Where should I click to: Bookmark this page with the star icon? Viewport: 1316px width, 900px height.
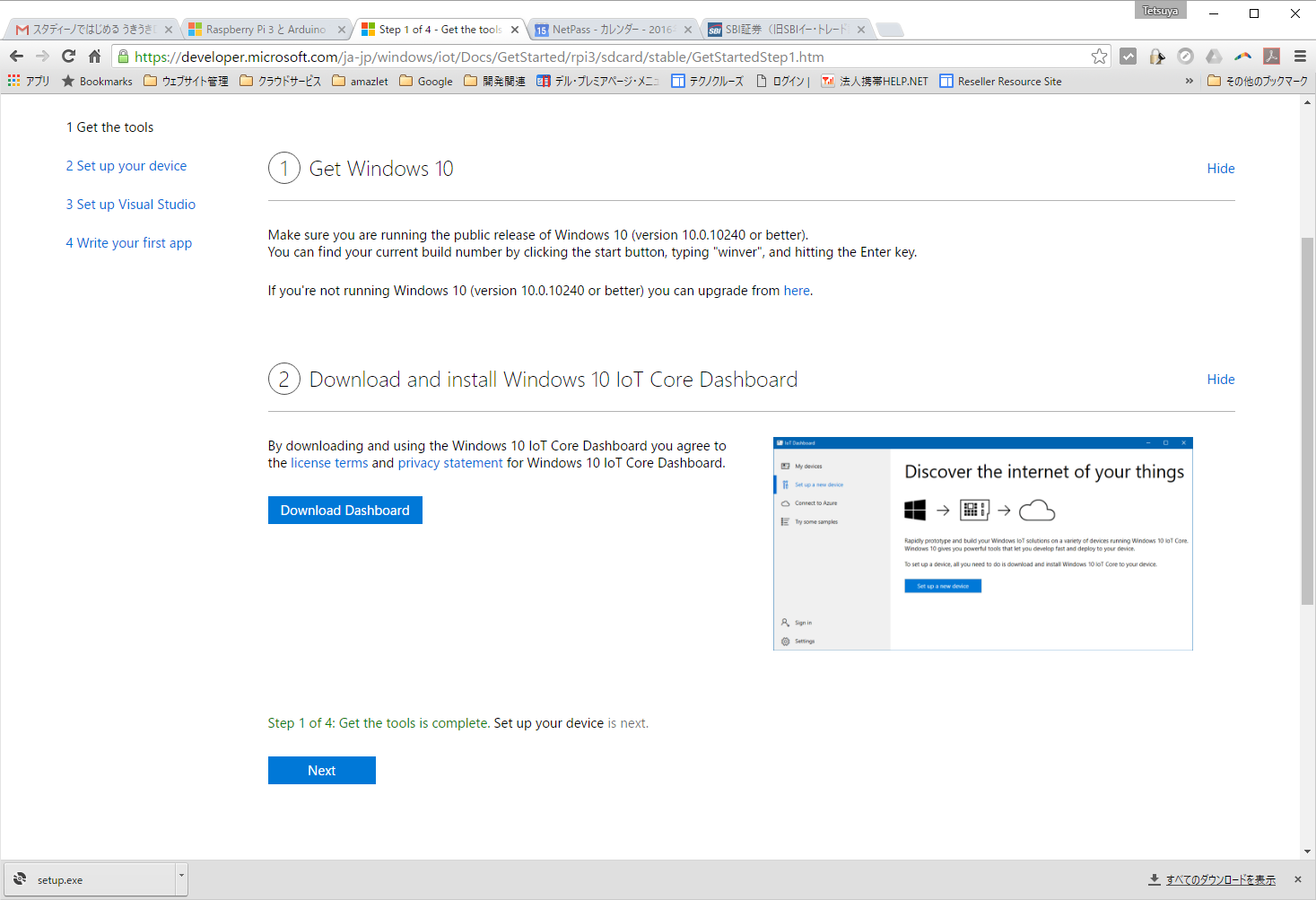click(1099, 57)
